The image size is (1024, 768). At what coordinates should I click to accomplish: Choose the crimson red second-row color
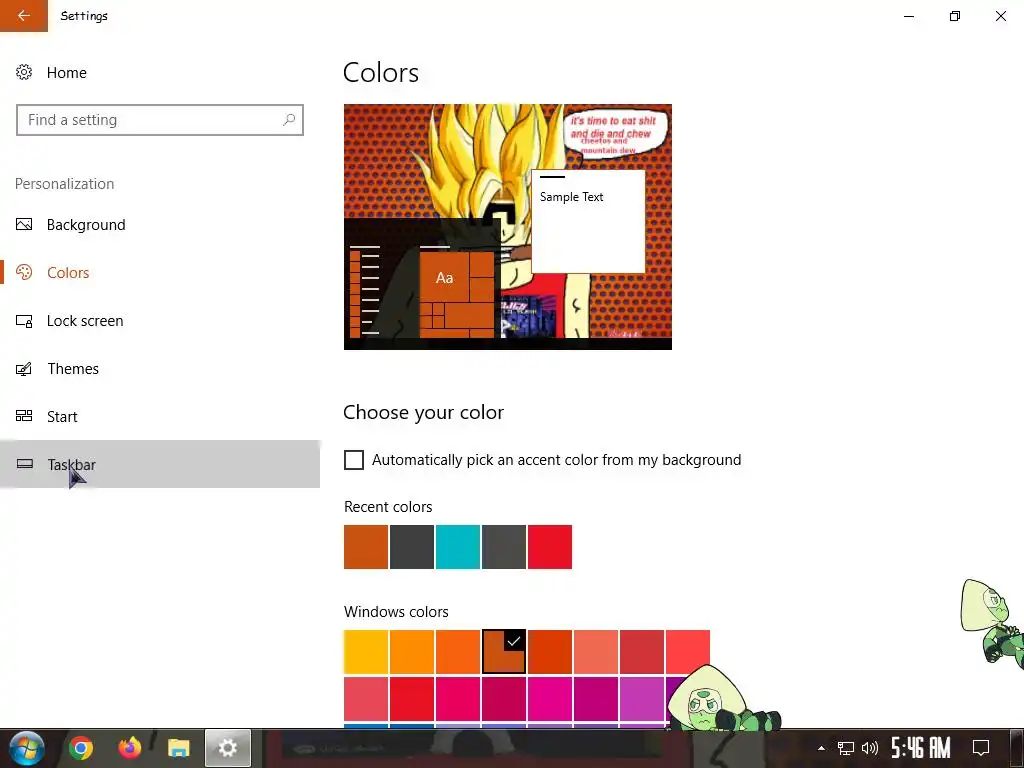[411, 699]
